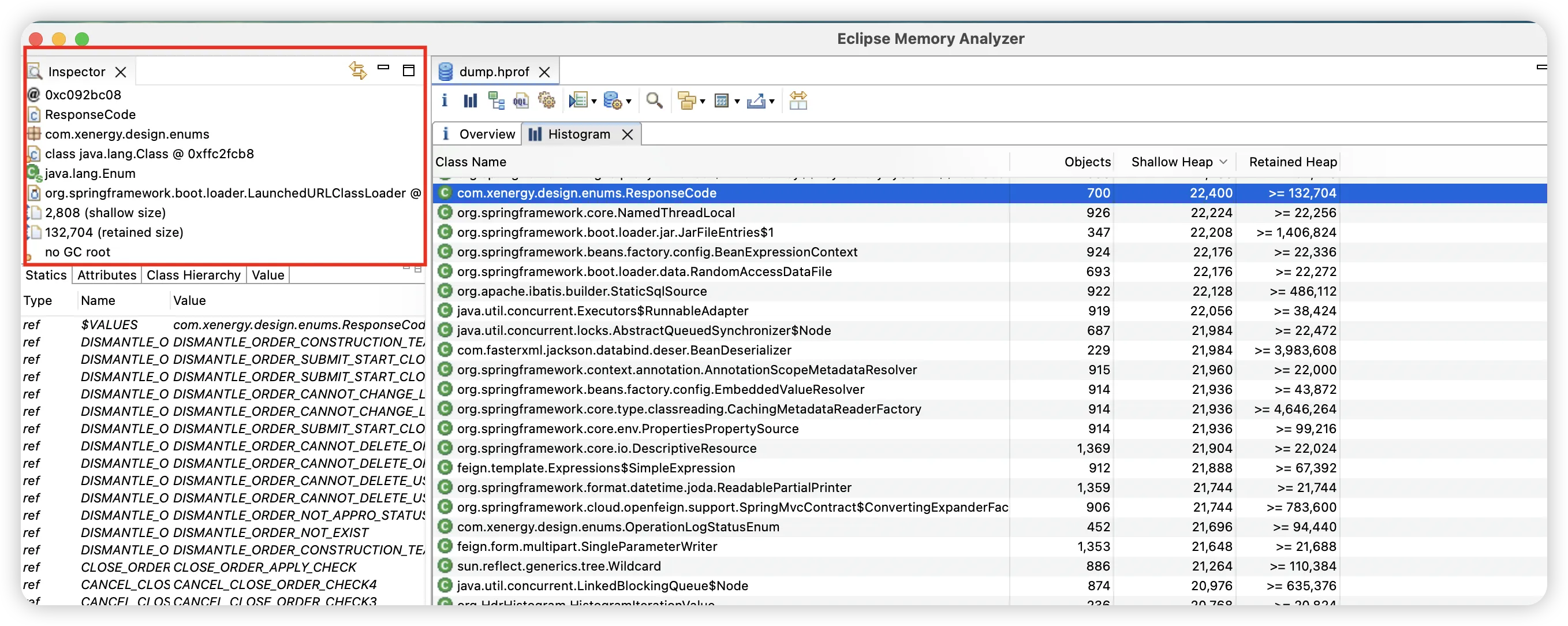Open dropdown arrow next to query browser
This screenshot has width=1568, height=626.
click(x=629, y=102)
